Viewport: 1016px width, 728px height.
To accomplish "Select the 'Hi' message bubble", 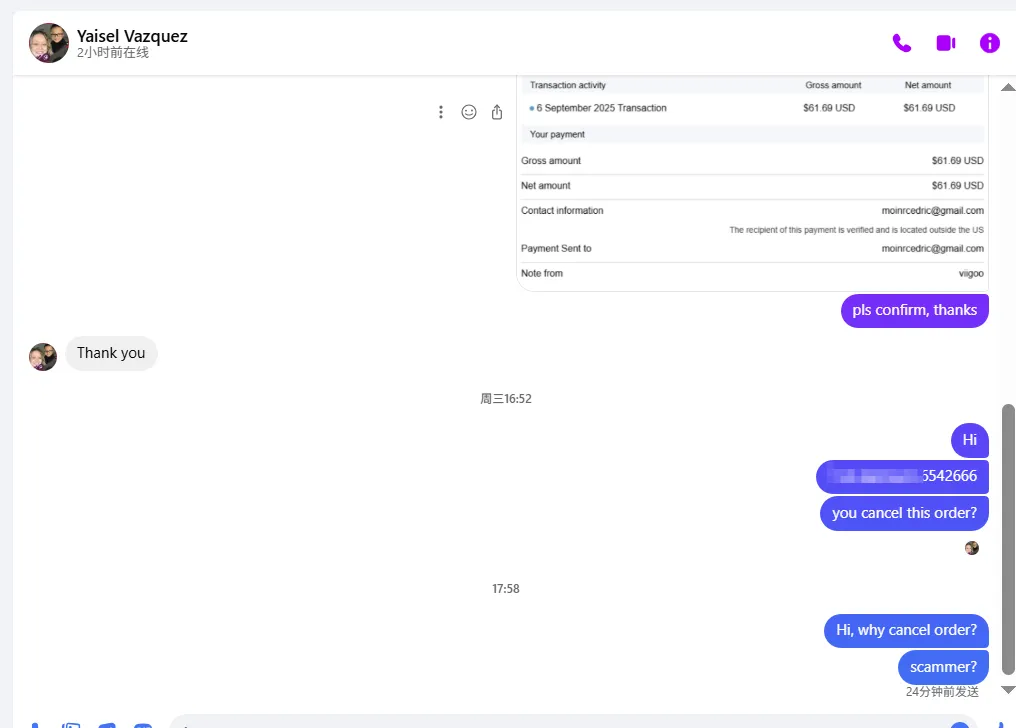I will click(x=969, y=440).
